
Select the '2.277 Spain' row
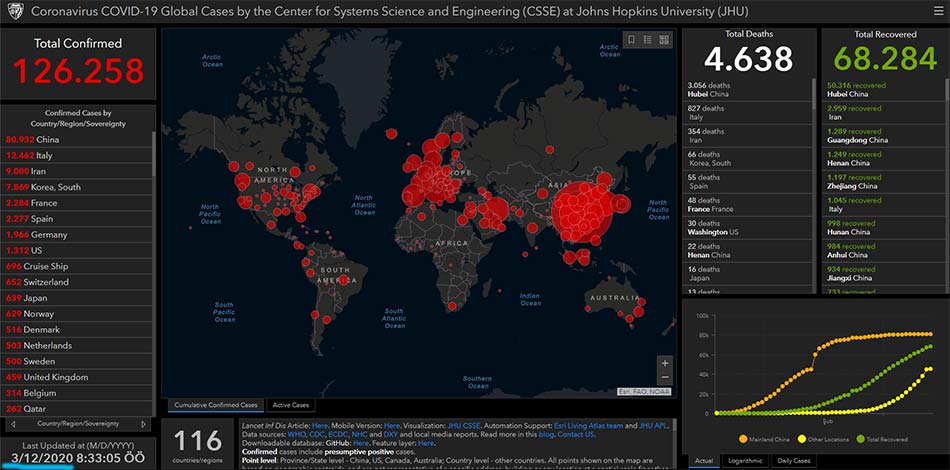76,219
